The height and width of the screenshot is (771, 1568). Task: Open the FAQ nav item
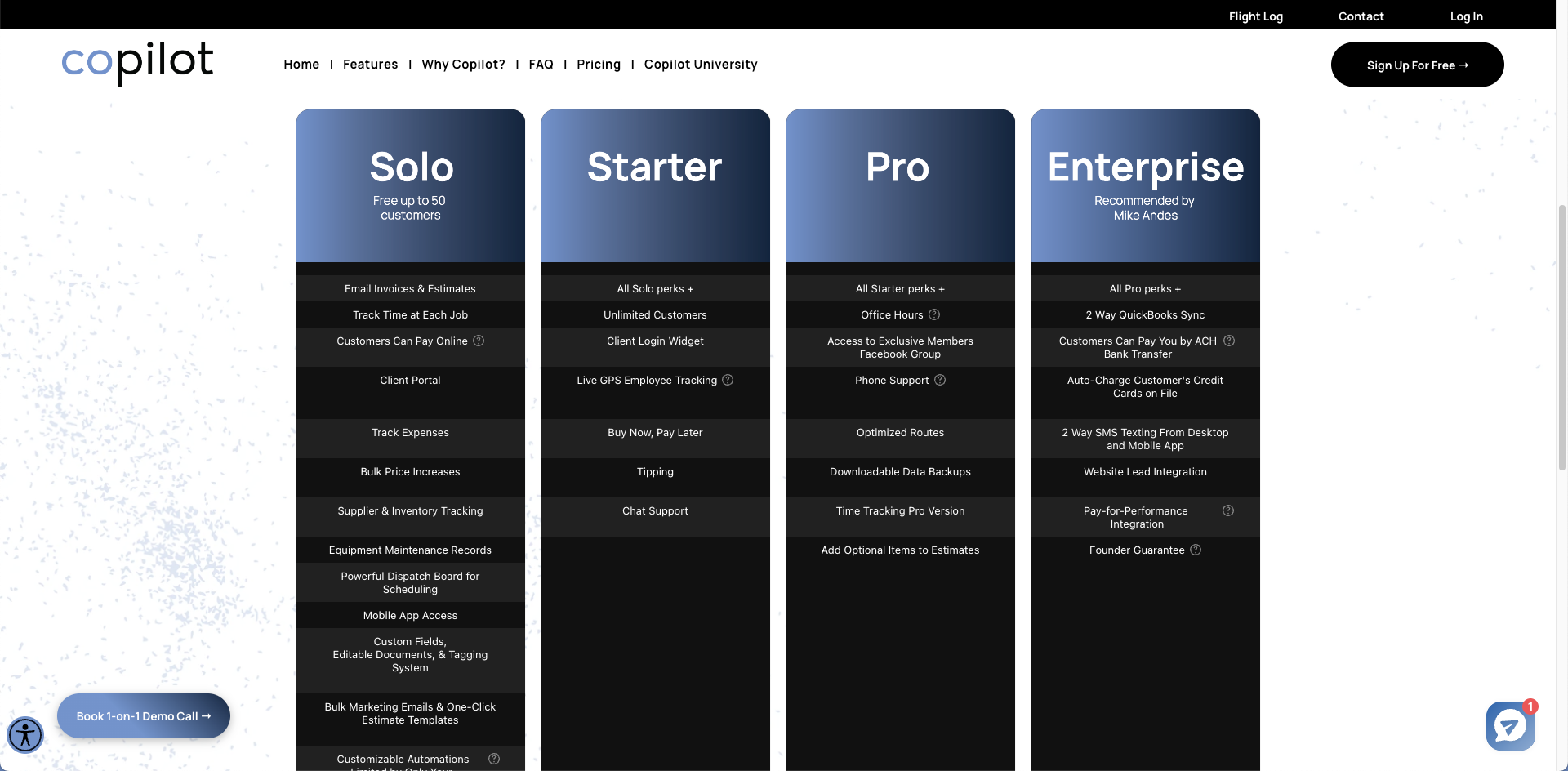tap(541, 65)
